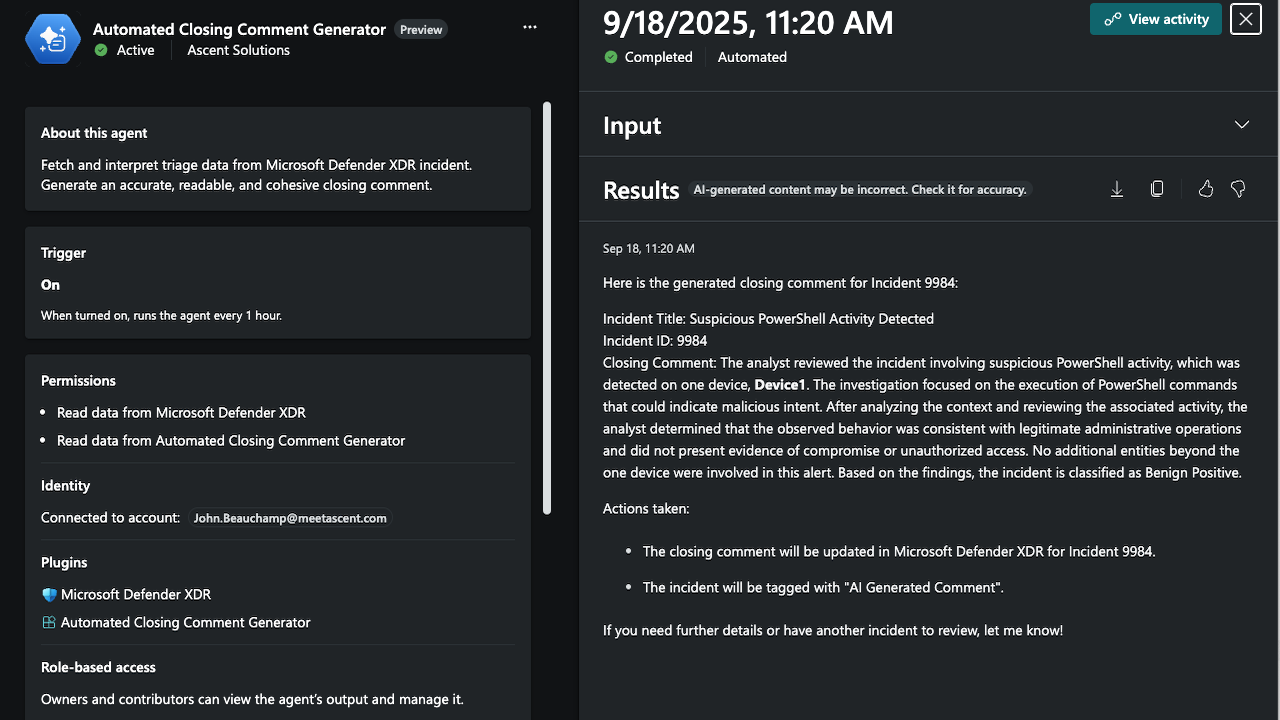Click the Microsoft Defender XDR shield icon
This screenshot has width=1280, height=720.
click(49, 595)
